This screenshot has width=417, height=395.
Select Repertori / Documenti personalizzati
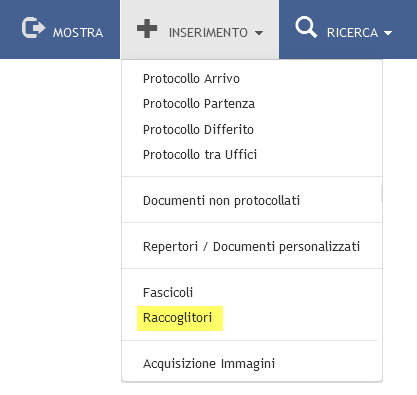tap(251, 247)
